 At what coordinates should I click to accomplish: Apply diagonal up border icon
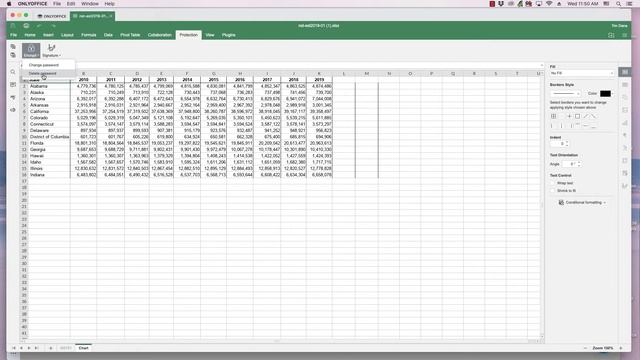(x=585, y=116)
